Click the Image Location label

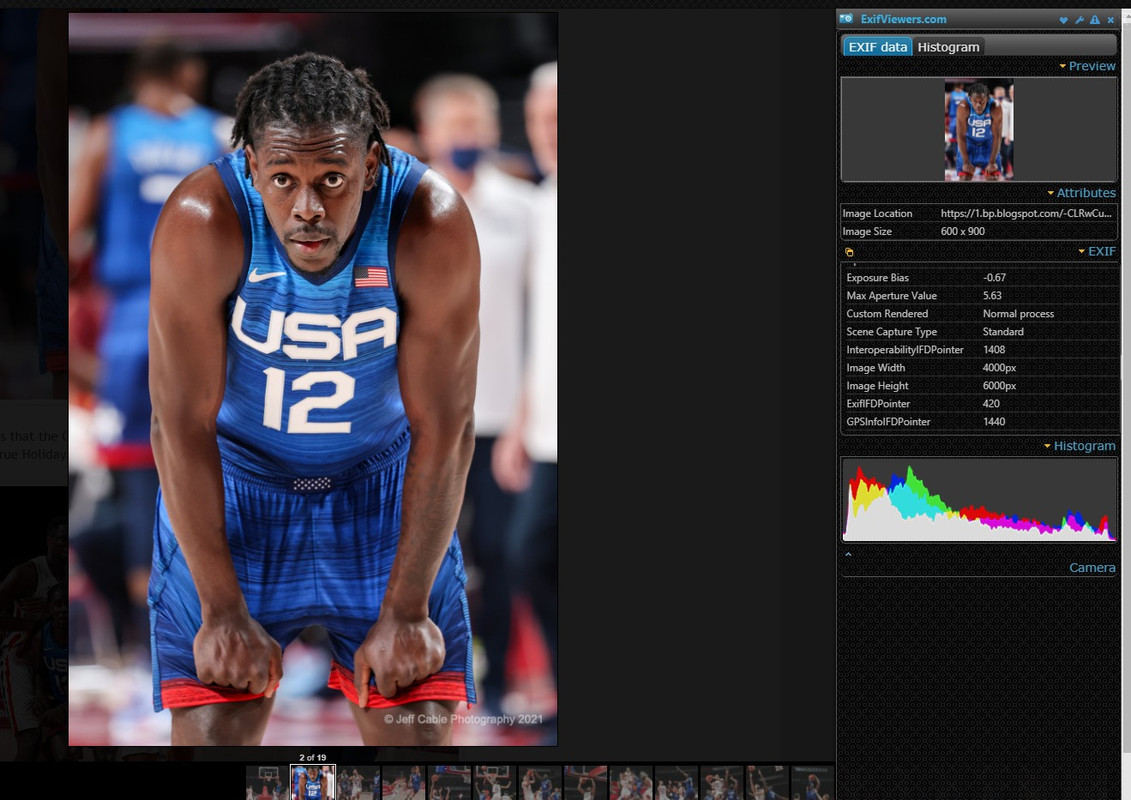[x=877, y=214]
